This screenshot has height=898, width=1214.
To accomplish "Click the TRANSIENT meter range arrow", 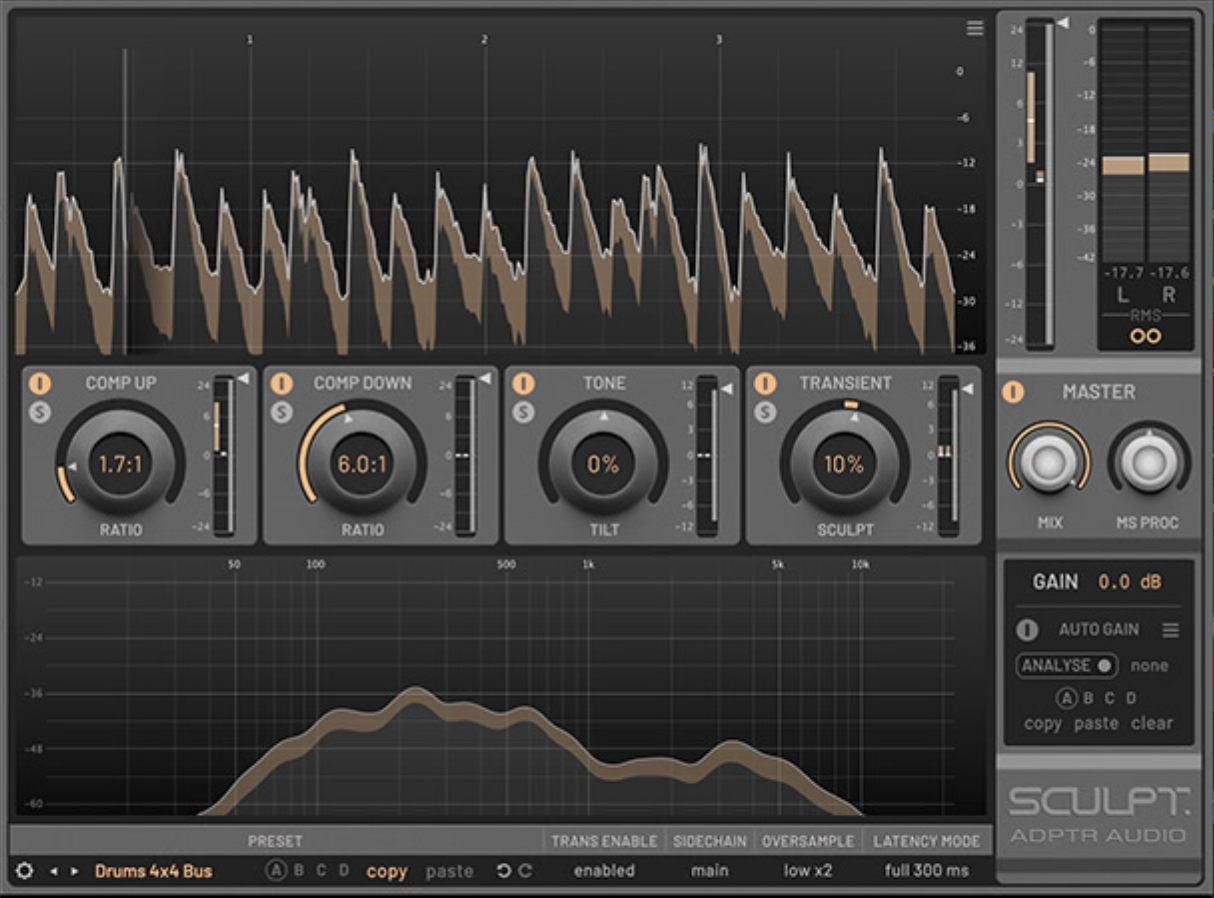I will (968, 388).
